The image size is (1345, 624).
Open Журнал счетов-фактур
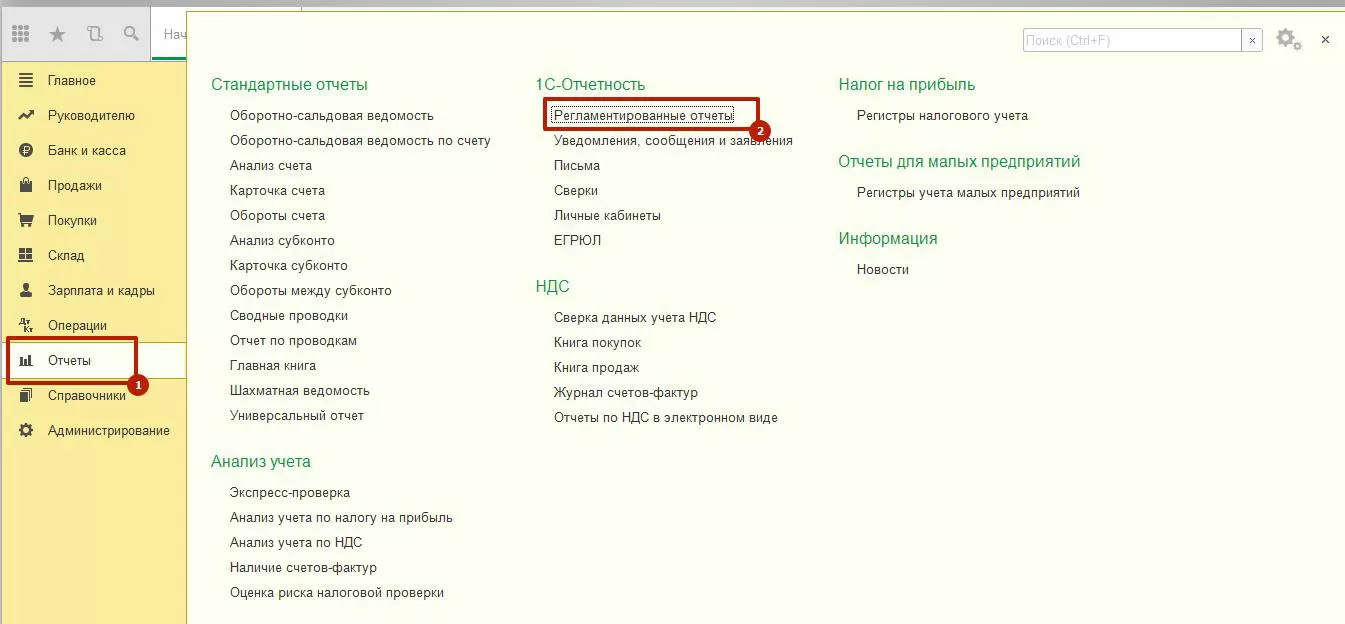(x=626, y=392)
